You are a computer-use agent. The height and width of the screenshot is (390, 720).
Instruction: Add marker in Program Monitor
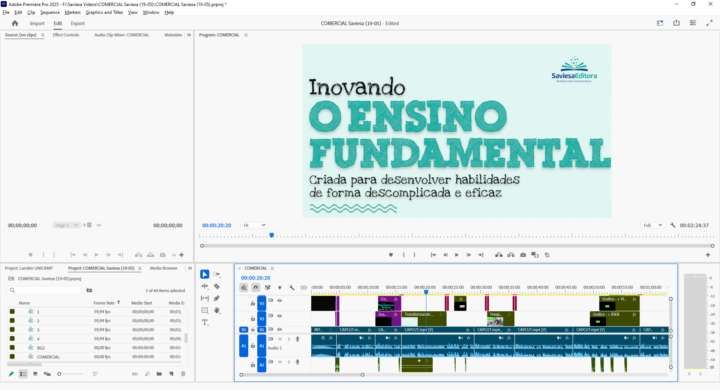391,255
